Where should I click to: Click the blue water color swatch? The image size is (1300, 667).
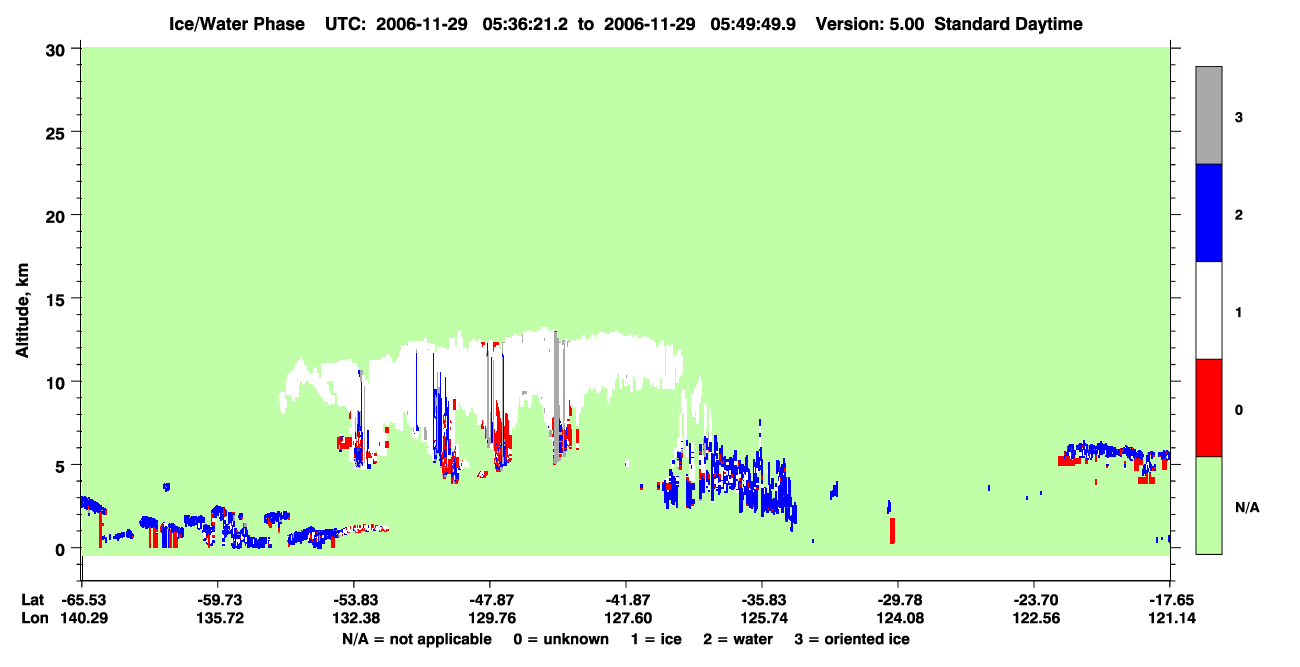pyautogui.click(x=1208, y=213)
